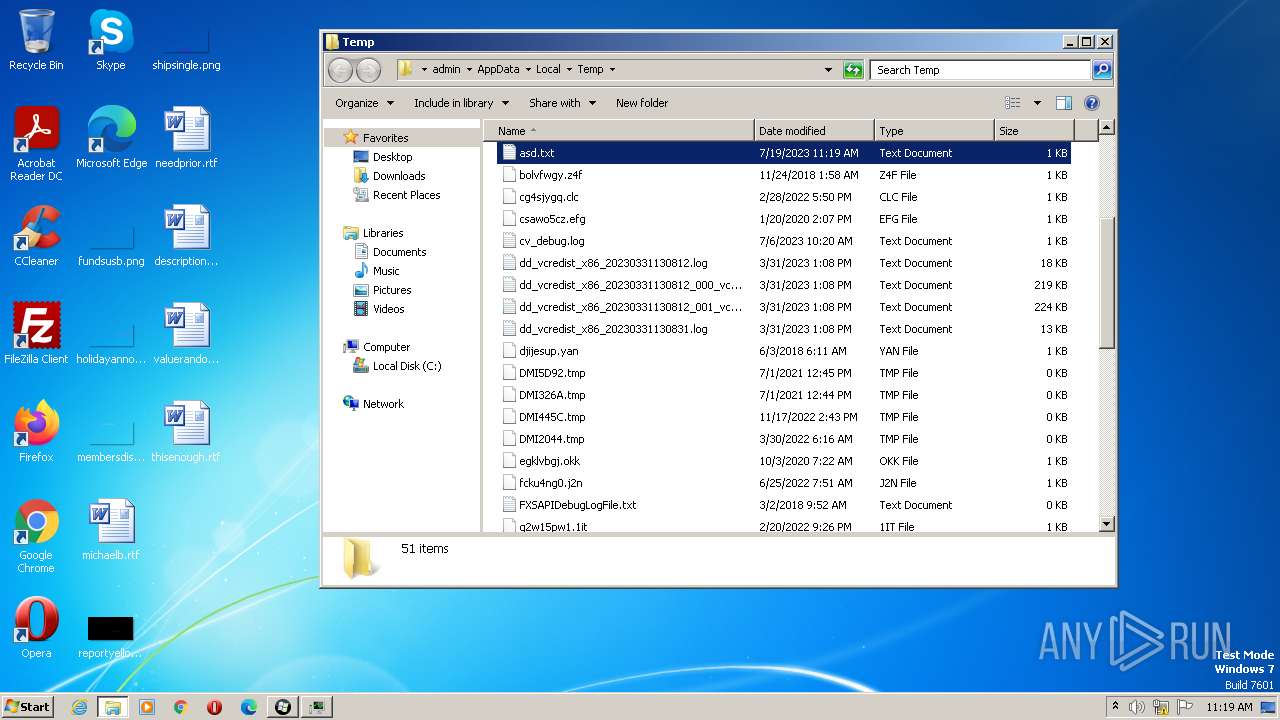Viewport: 1280px width, 720px height.
Task: Open Share with dropdown
Action: [562, 103]
